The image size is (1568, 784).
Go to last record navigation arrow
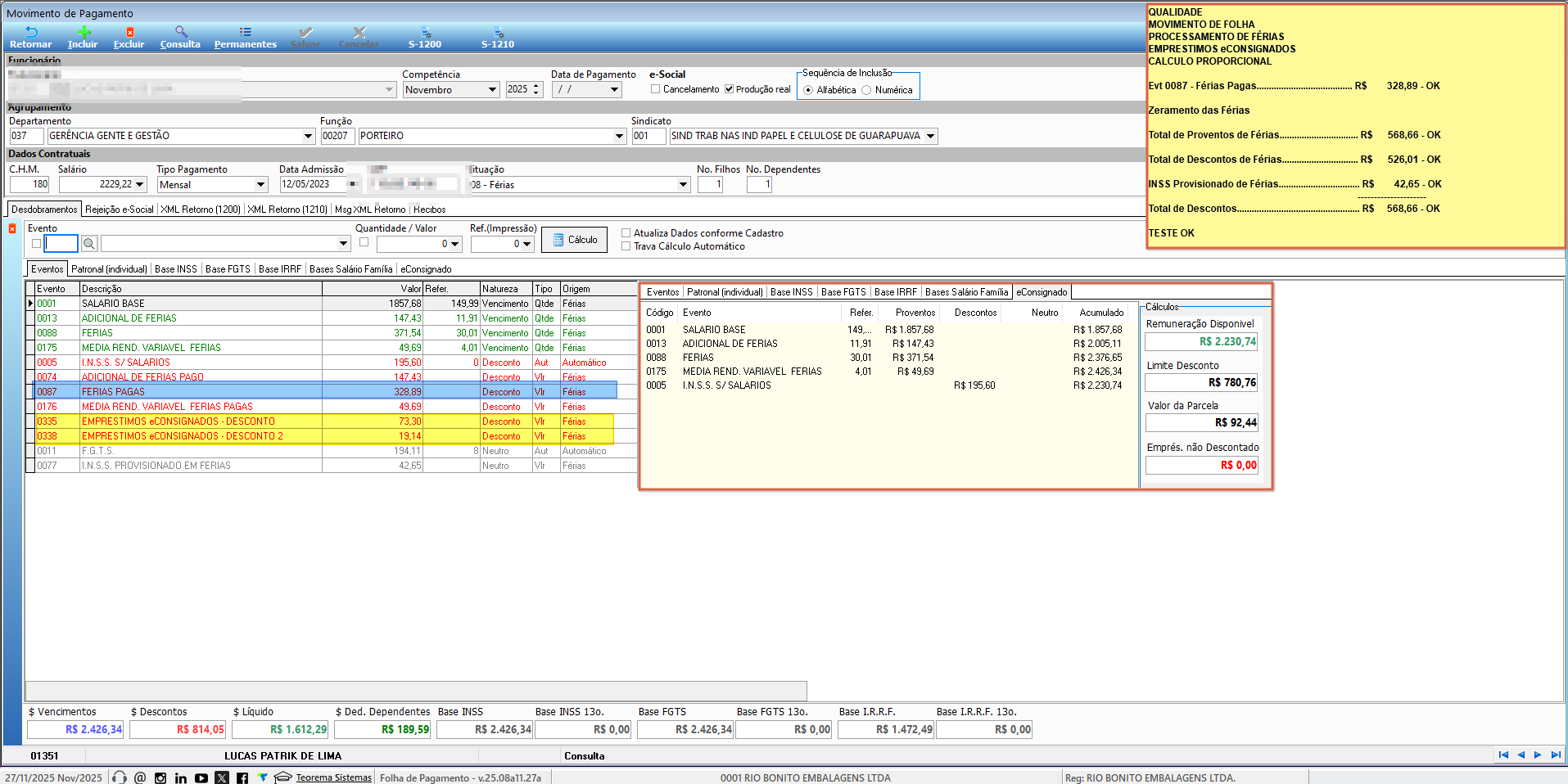[1555, 755]
